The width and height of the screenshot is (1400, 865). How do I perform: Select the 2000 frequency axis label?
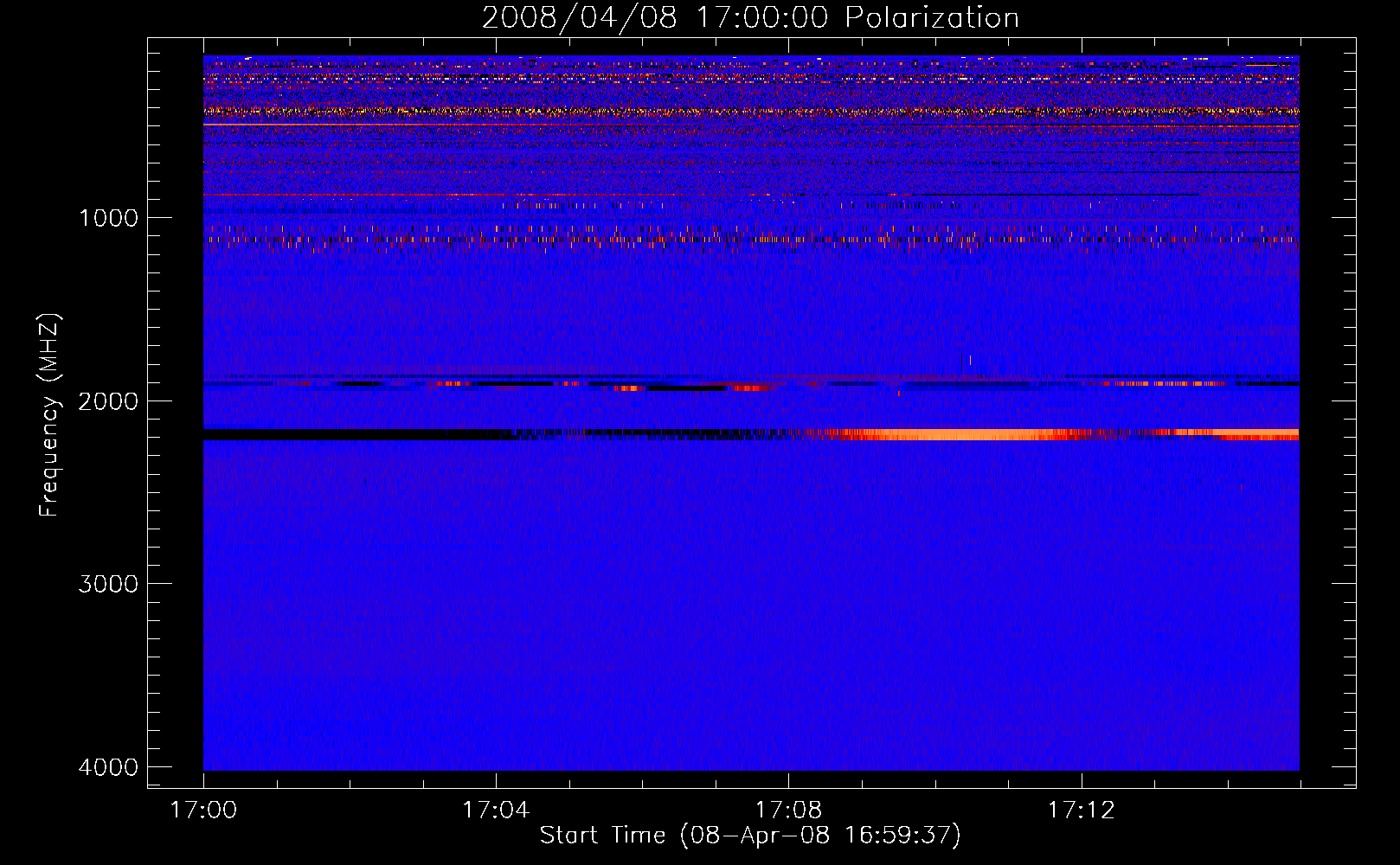click(108, 400)
